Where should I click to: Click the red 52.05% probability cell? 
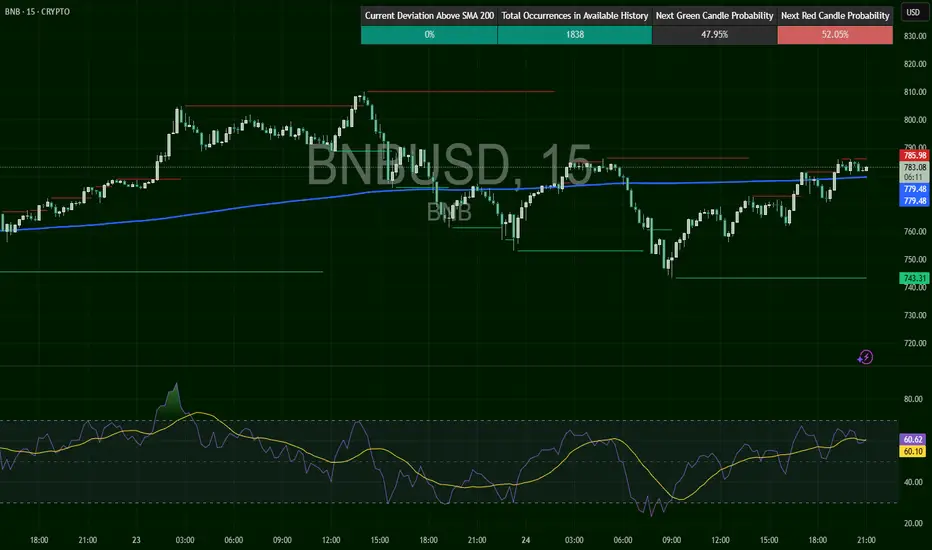[835, 34]
